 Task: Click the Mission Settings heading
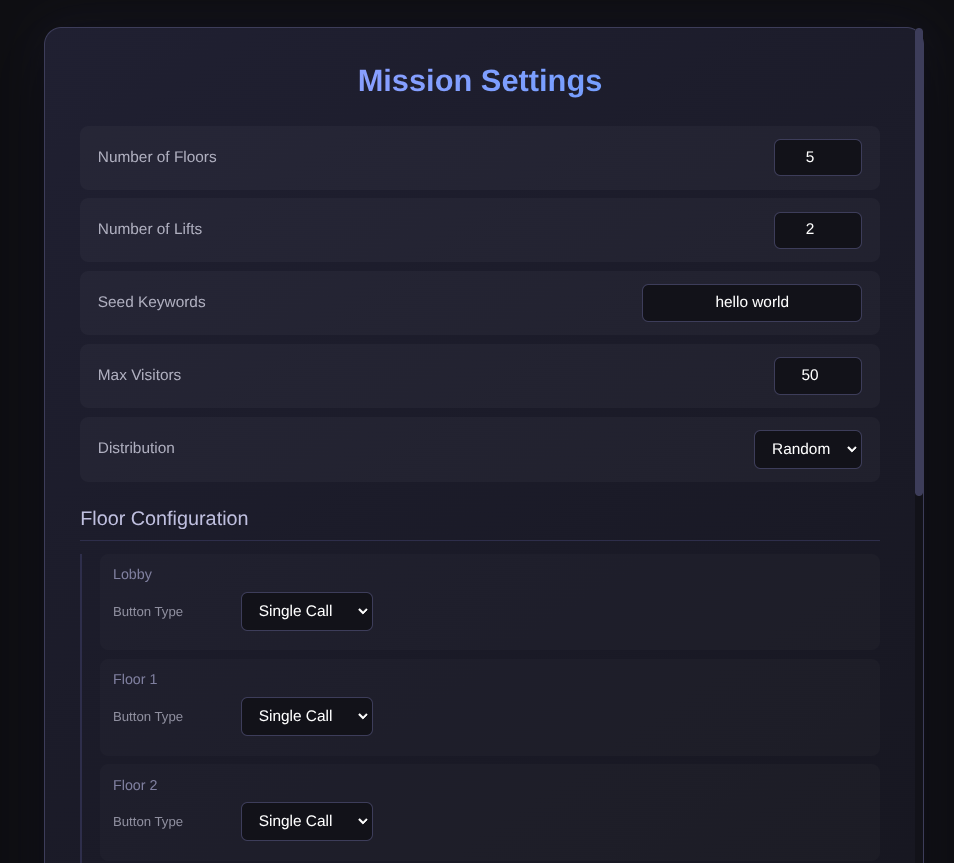tap(479, 81)
